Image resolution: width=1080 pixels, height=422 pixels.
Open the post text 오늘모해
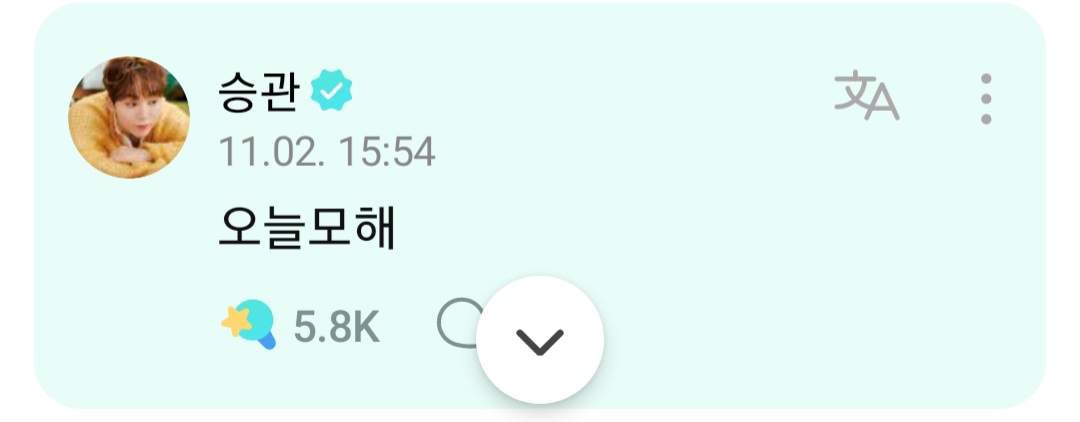307,228
